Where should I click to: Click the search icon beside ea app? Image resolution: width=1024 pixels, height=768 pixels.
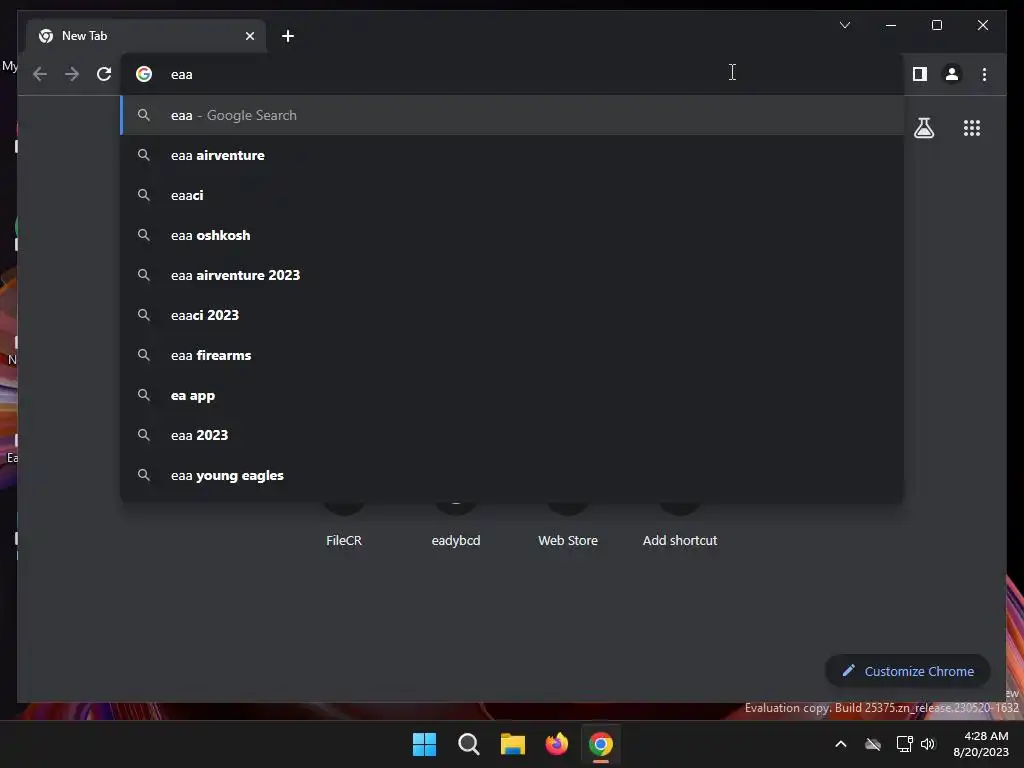pyautogui.click(x=144, y=394)
